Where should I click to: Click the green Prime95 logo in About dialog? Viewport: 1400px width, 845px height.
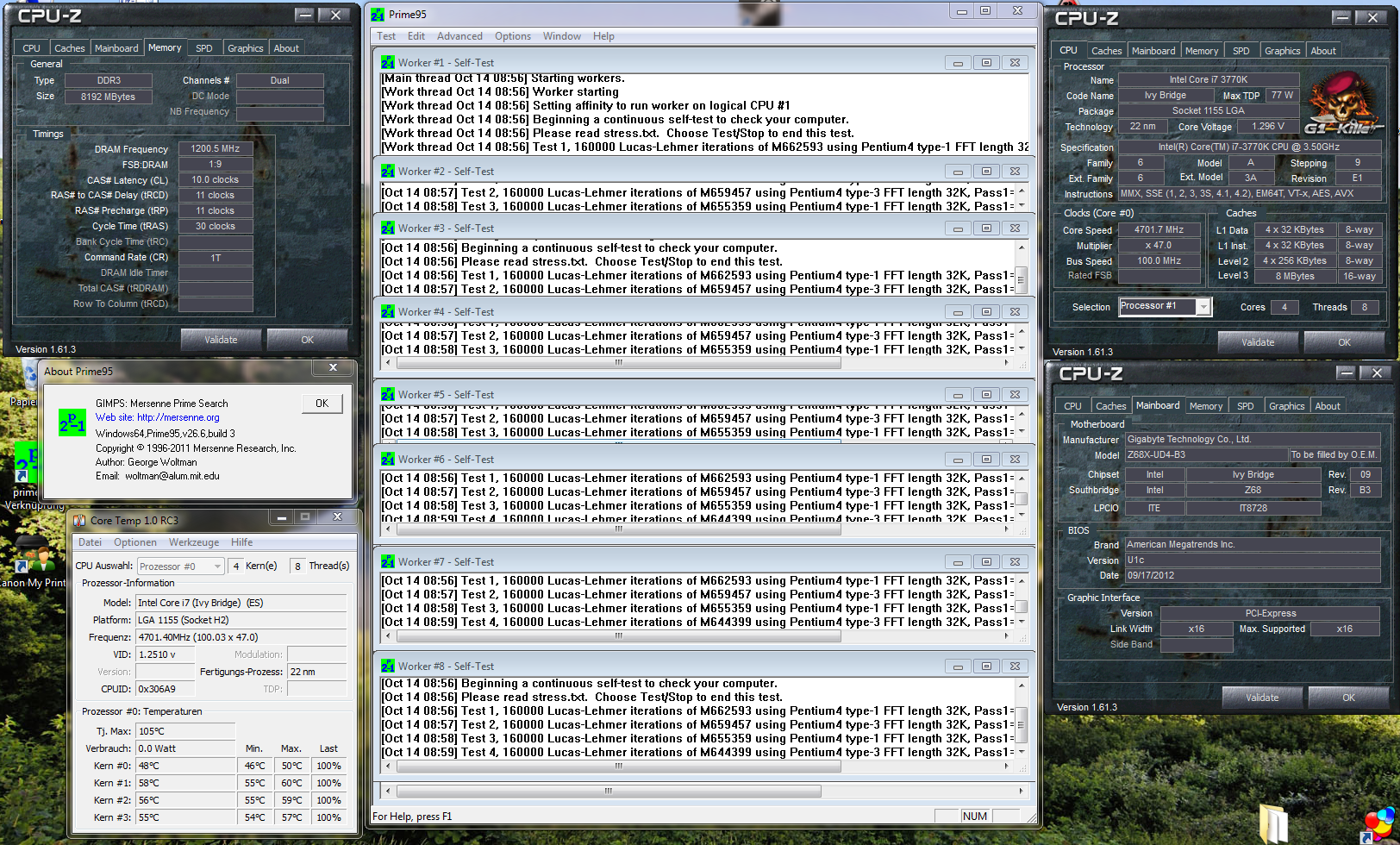pos(72,422)
